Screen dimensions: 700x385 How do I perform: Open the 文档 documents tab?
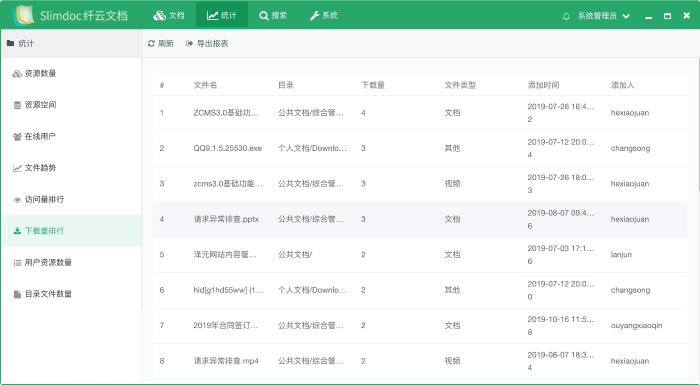point(169,15)
